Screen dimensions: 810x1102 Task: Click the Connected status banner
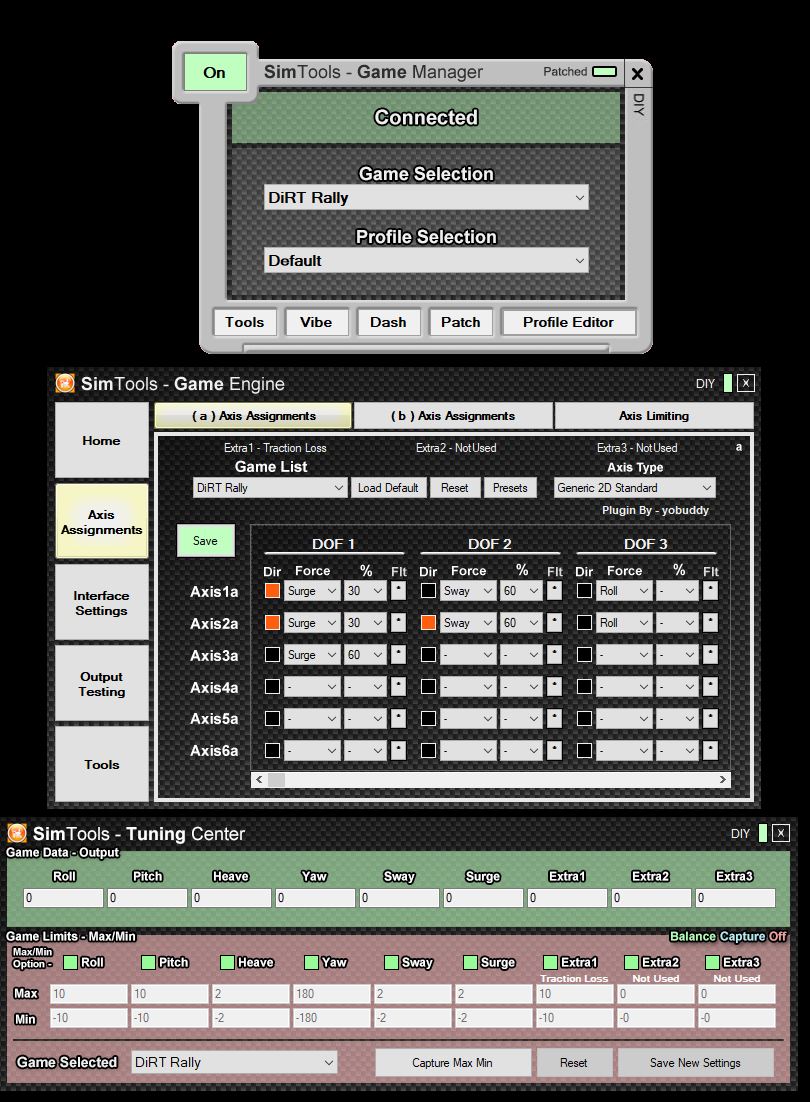coord(426,117)
